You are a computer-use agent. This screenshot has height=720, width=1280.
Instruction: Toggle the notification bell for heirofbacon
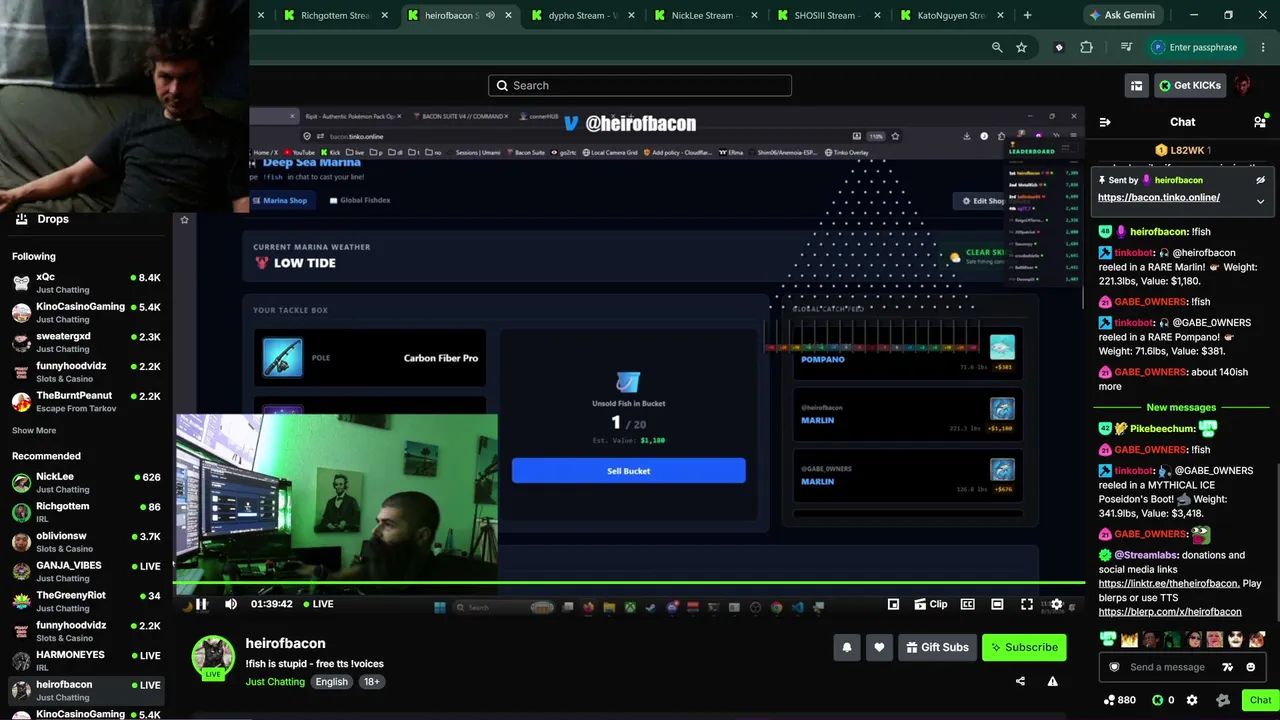(847, 647)
